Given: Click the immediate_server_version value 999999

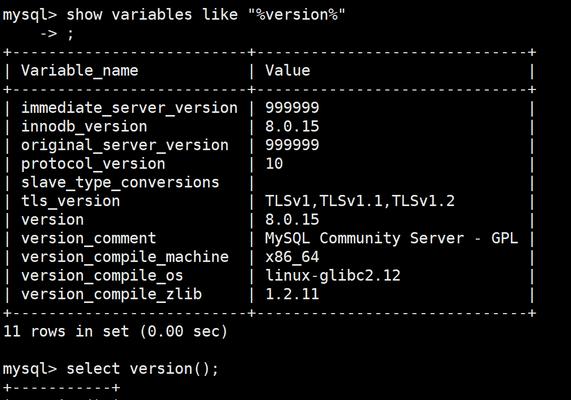Looking at the screenshot, I should [x=292, y=107].
